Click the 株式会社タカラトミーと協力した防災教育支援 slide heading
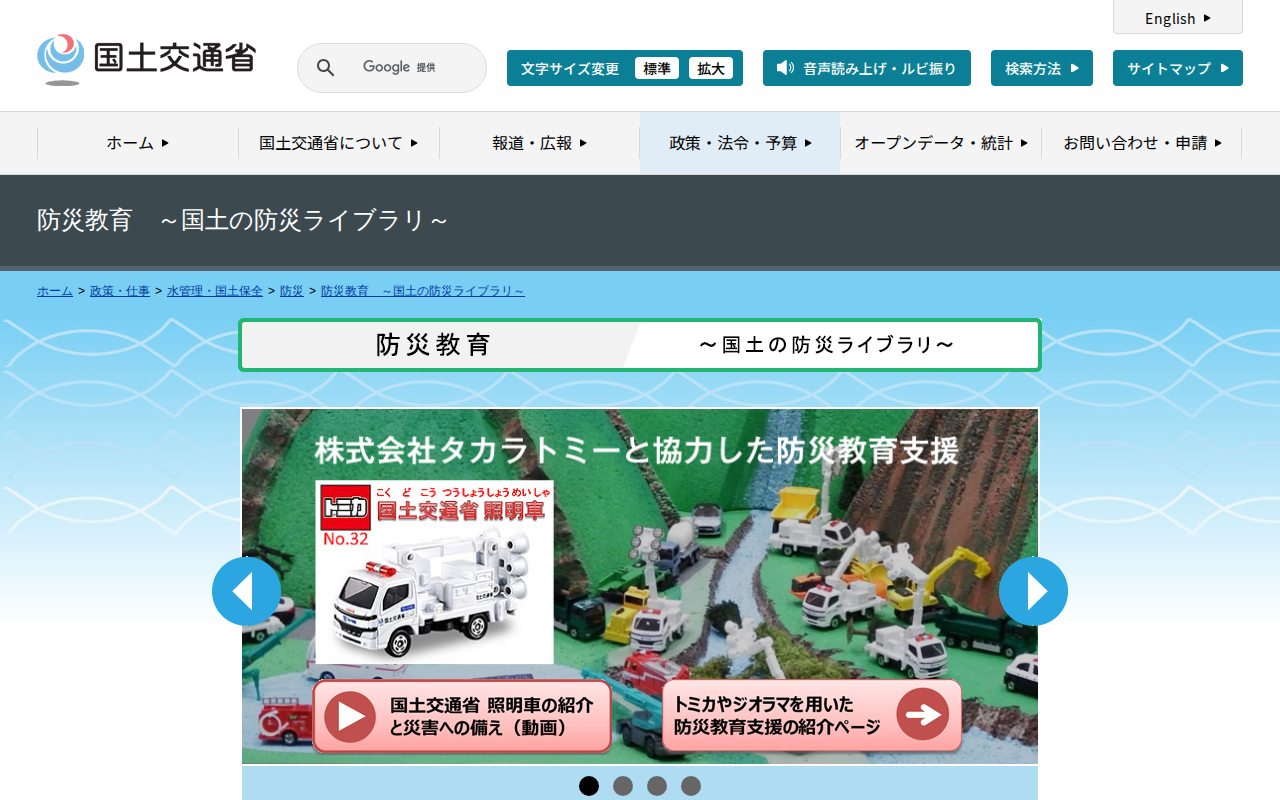 [x=637, y=450]
